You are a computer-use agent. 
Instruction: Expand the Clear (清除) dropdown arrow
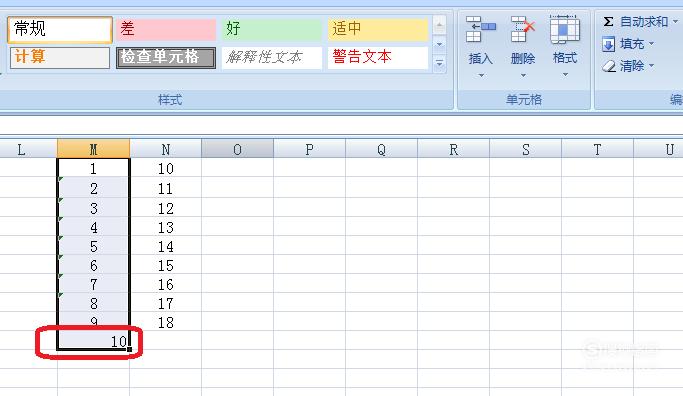(x=652, y=65)
